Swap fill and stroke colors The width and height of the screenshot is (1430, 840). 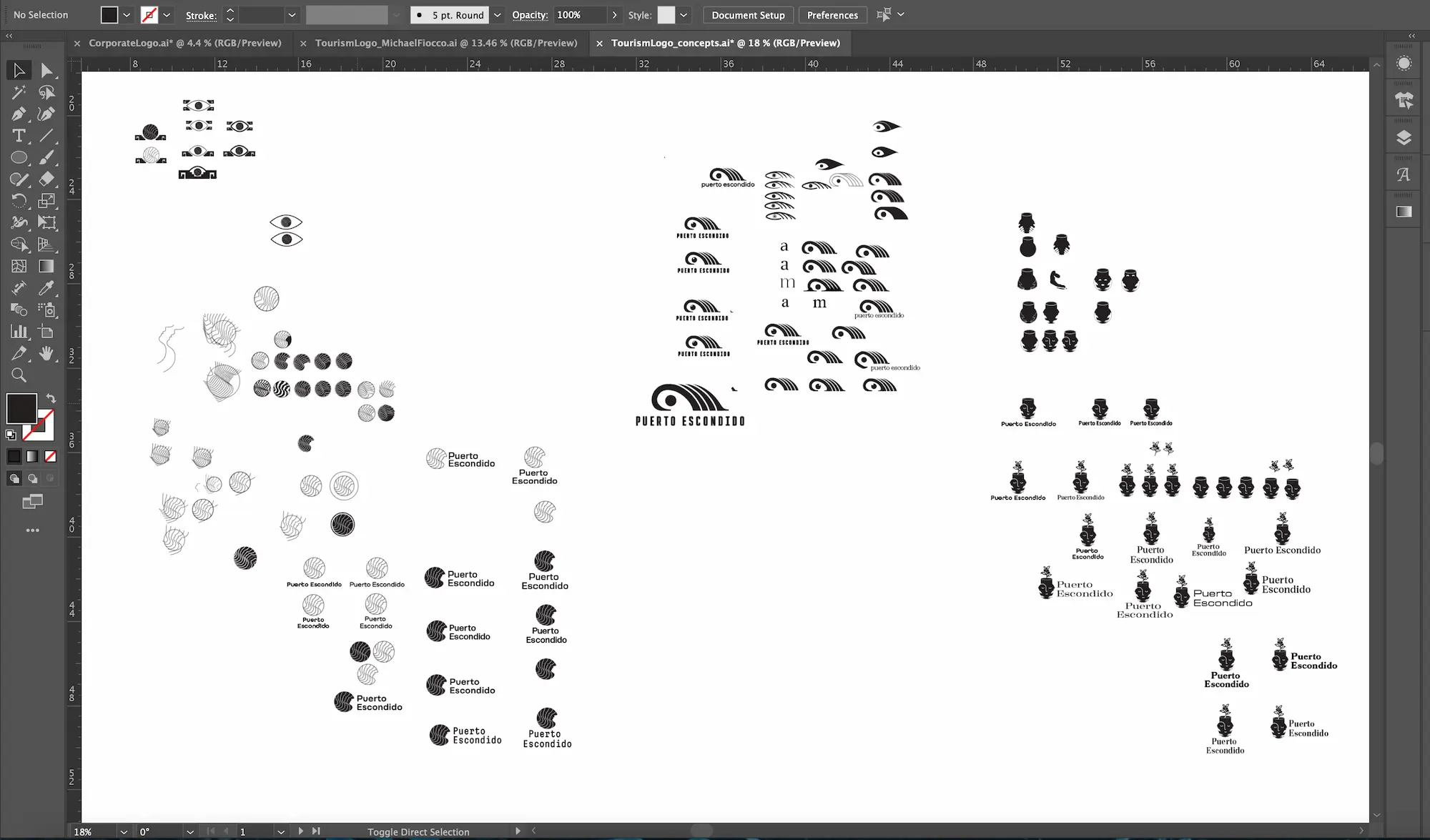[x=51, y=398]
